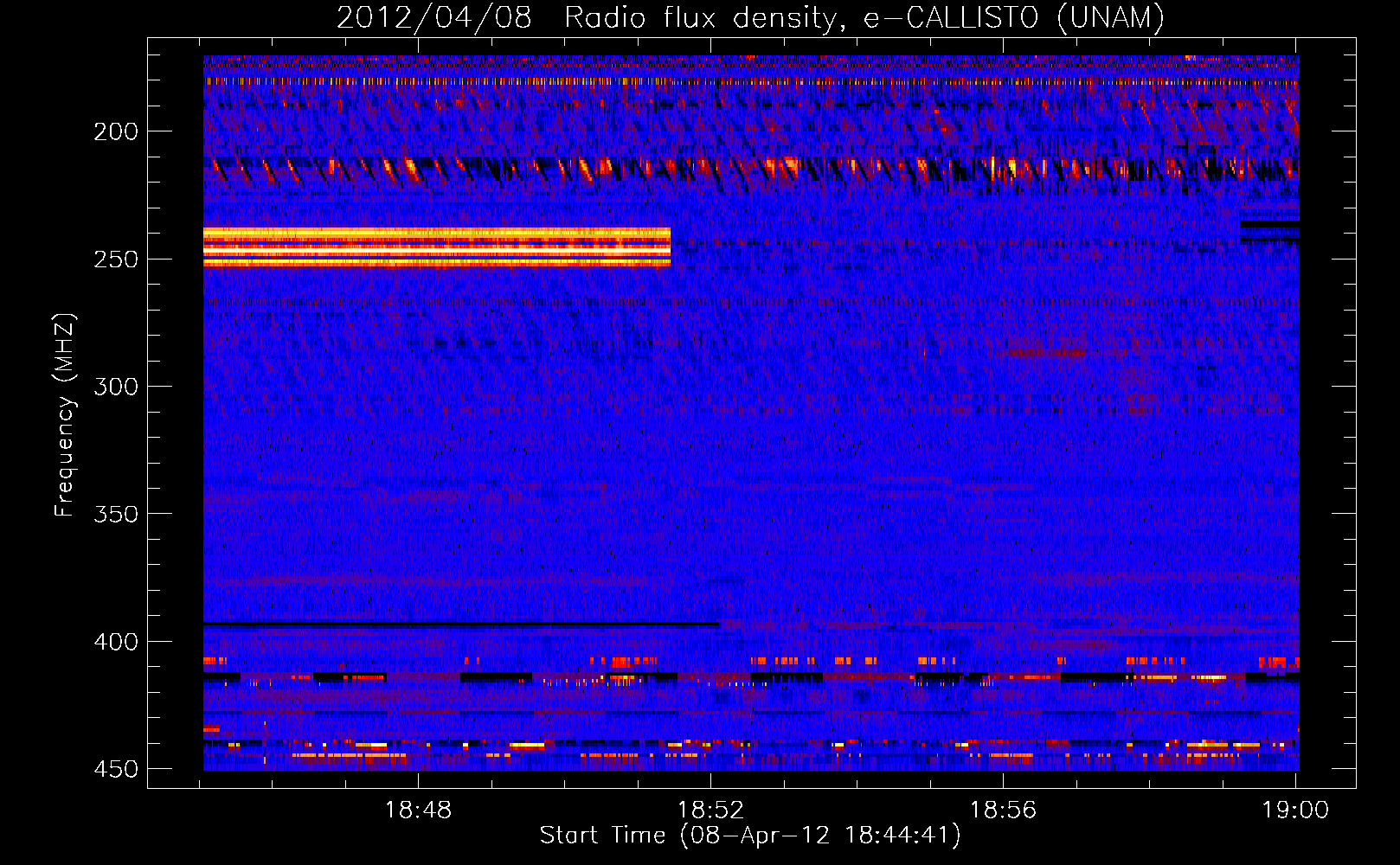Click the 18:56 time tick label
The width and height of the screenshot is (1400, 865).
click(x=1003, y=811)
